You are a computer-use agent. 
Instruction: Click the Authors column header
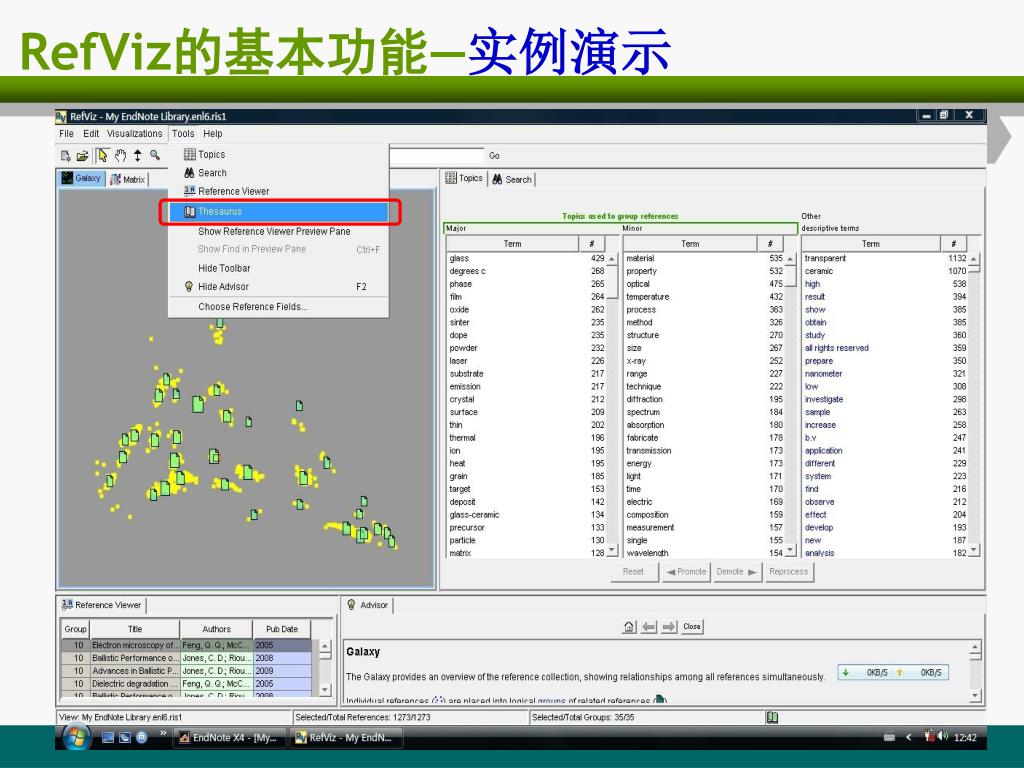click(216, 629)
